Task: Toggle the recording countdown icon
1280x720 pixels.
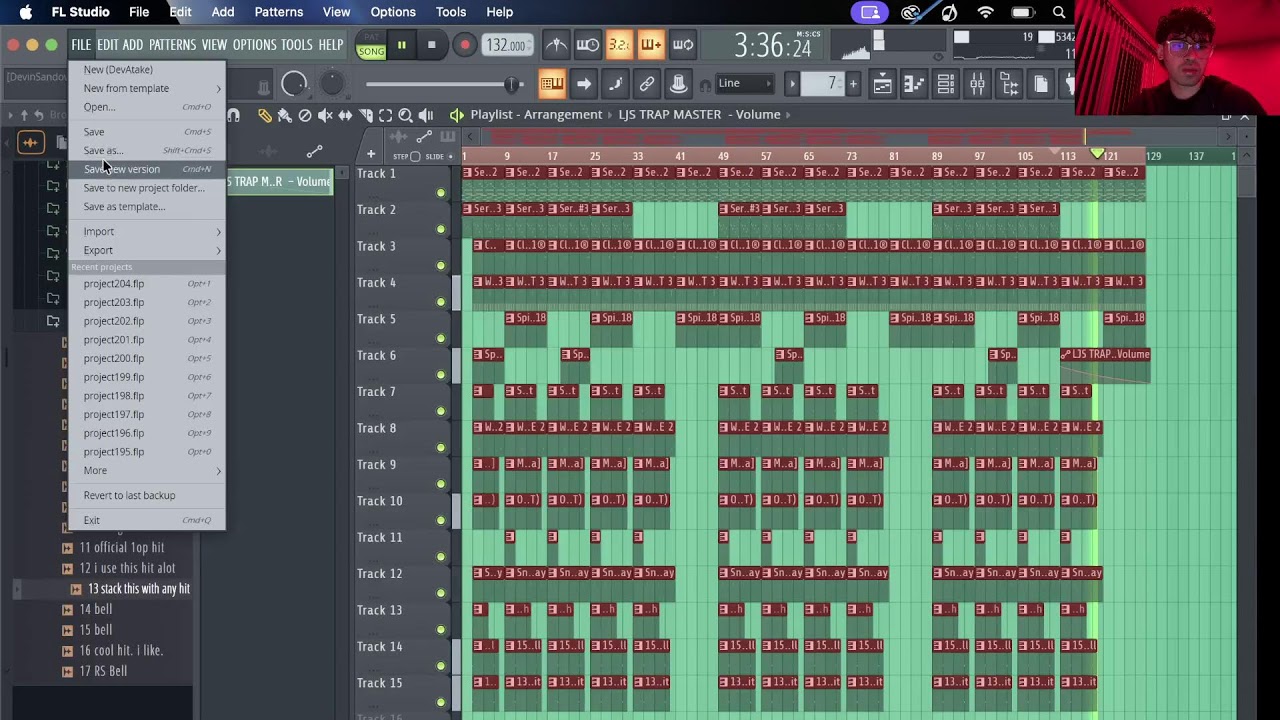Action: tap(619, 45)
